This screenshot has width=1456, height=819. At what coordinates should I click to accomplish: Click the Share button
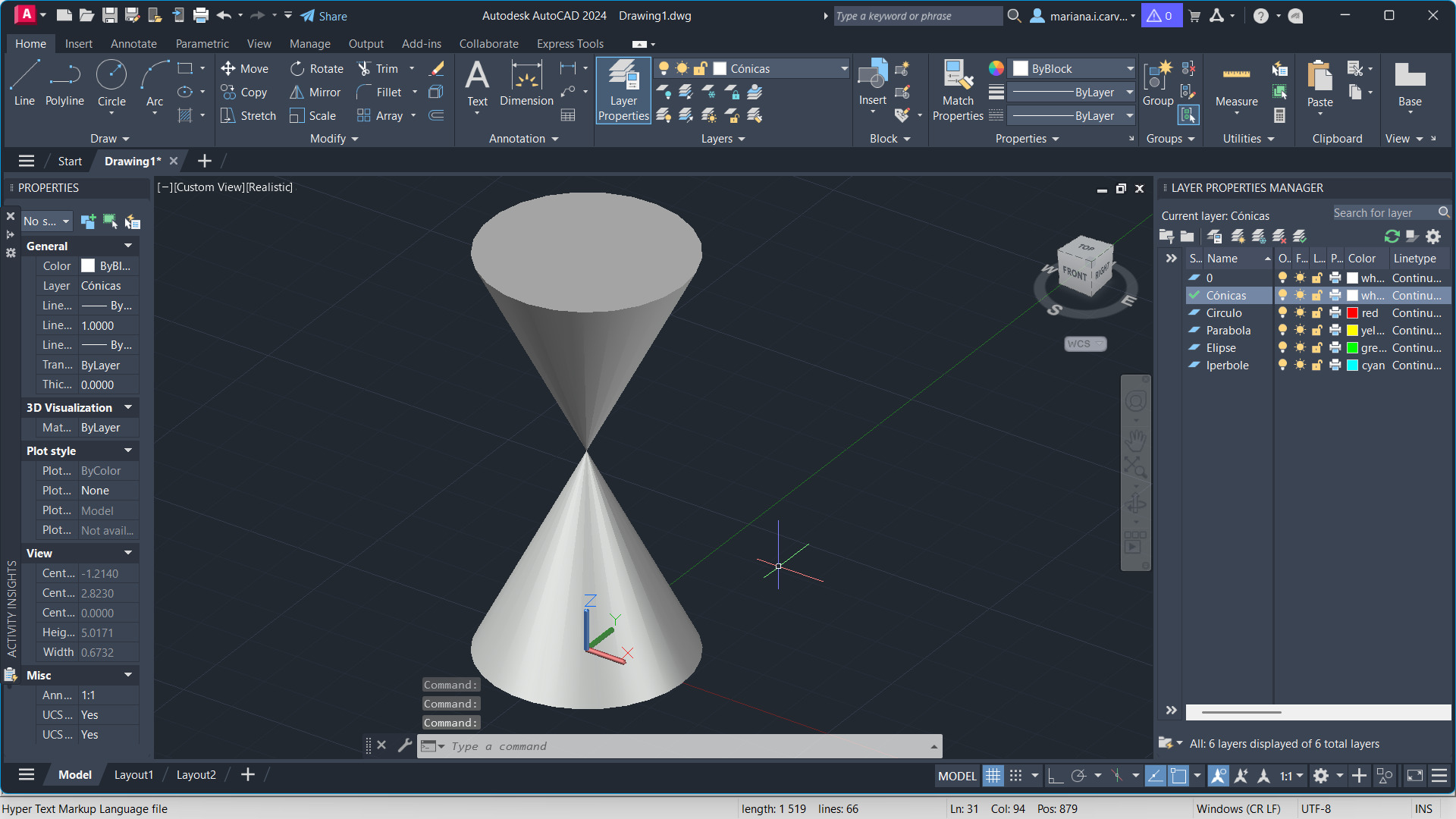pos(324,16)
